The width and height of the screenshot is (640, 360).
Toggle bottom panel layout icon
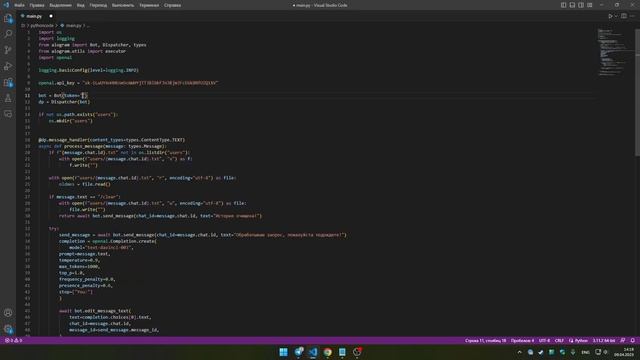(572, 5)
